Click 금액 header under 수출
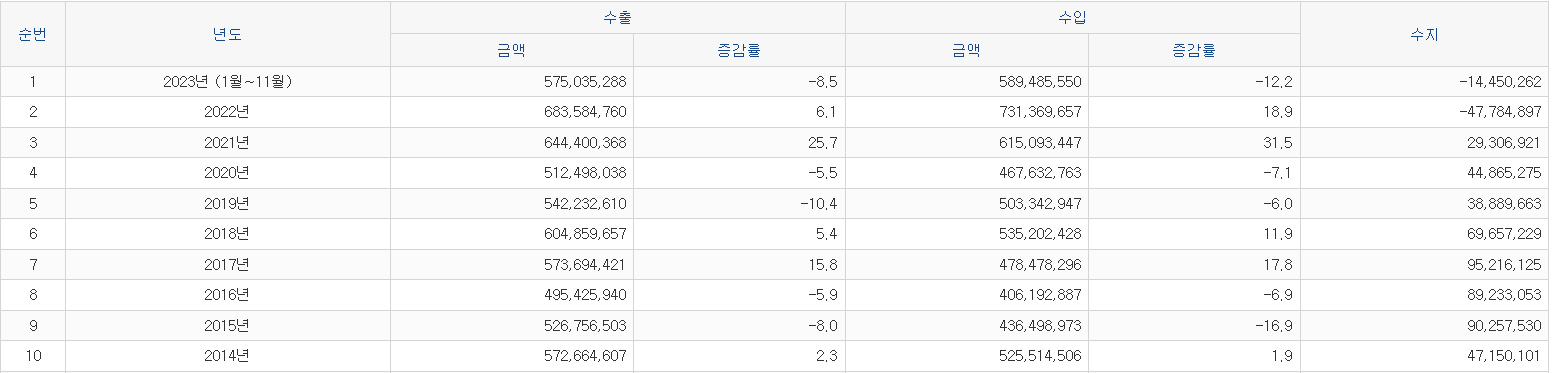 tap(512, 50)
